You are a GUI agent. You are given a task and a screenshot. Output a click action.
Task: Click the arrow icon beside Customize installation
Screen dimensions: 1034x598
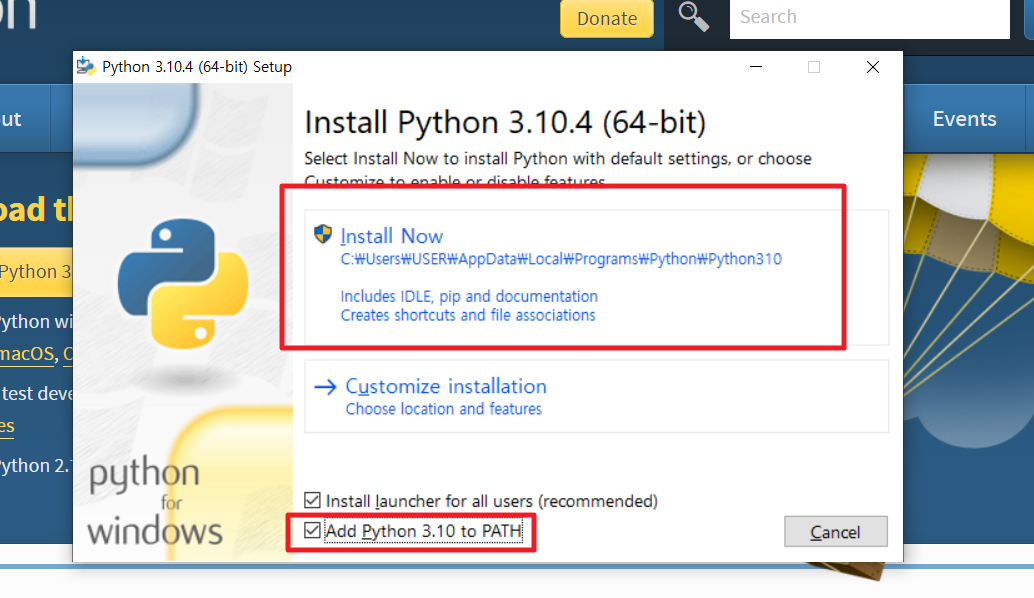point(325,387)
